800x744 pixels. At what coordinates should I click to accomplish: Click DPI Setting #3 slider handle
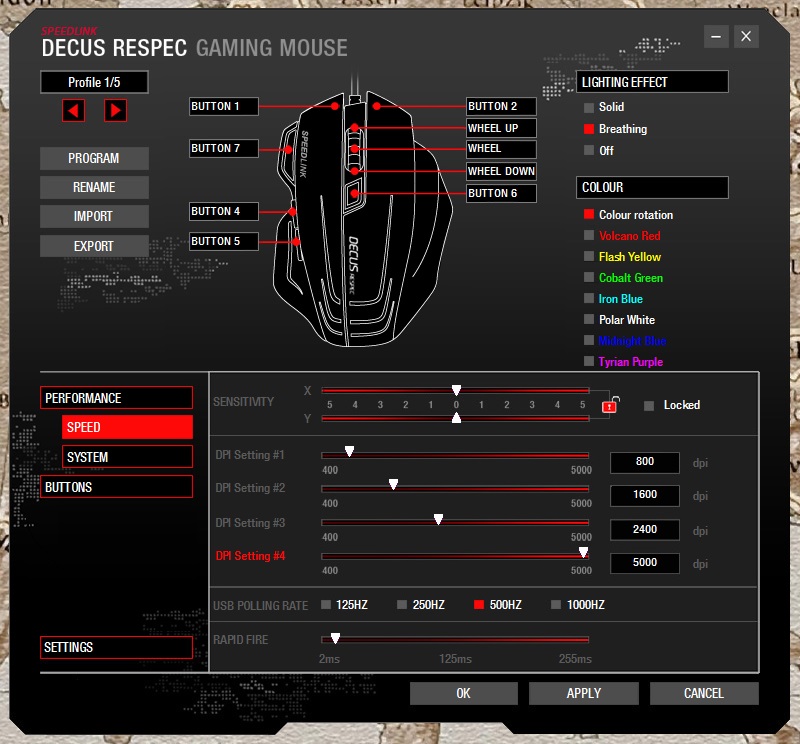pos(438,519)
